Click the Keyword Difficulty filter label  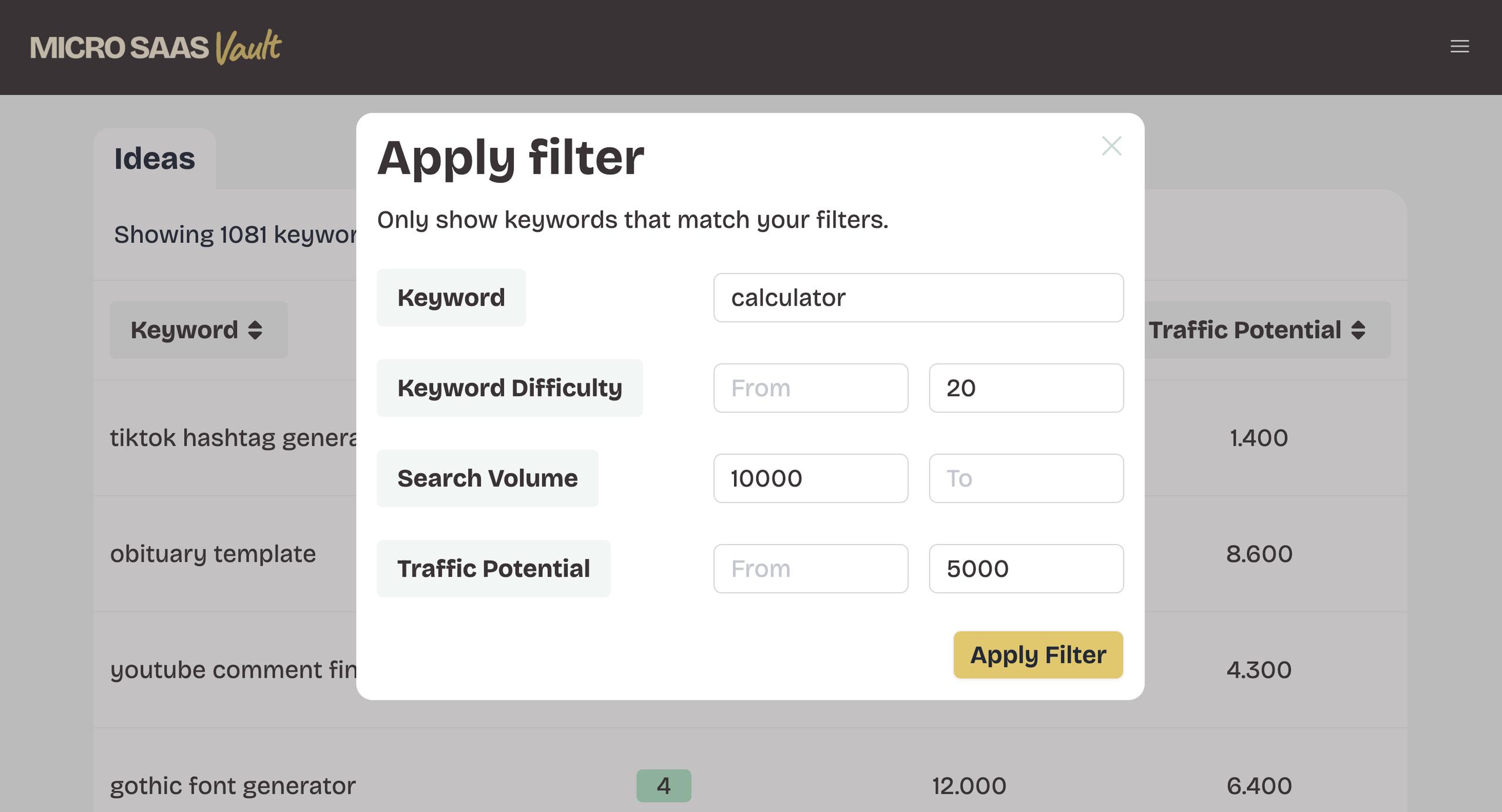(x=509, y=388)
